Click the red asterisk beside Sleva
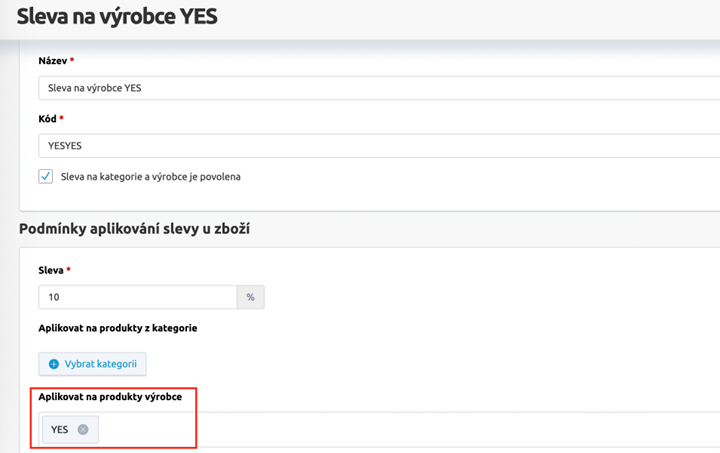The width and height of the screenshot is (720, 453). click(68, 270)
